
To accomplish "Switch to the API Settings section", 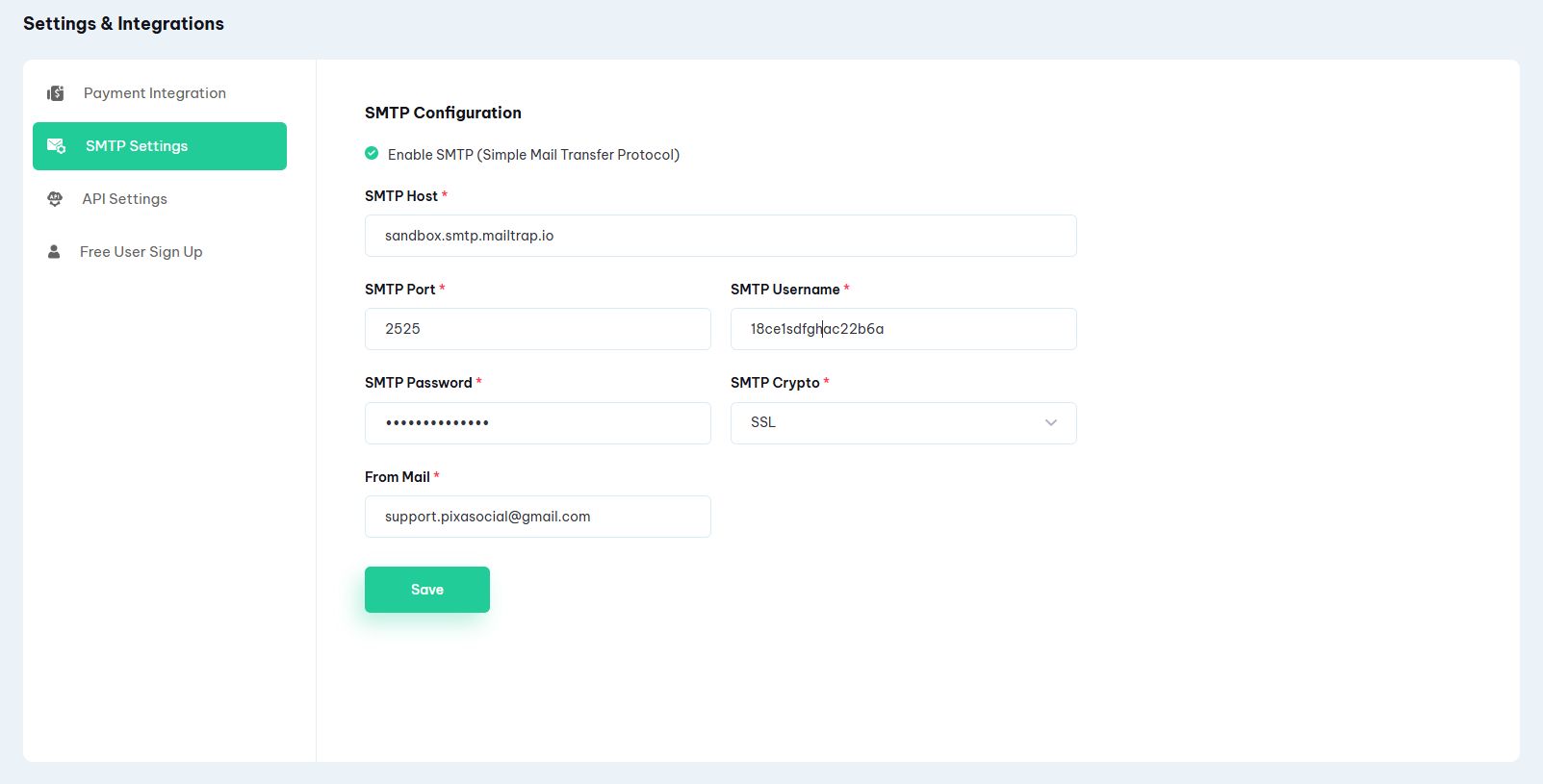I will point(124,198).
